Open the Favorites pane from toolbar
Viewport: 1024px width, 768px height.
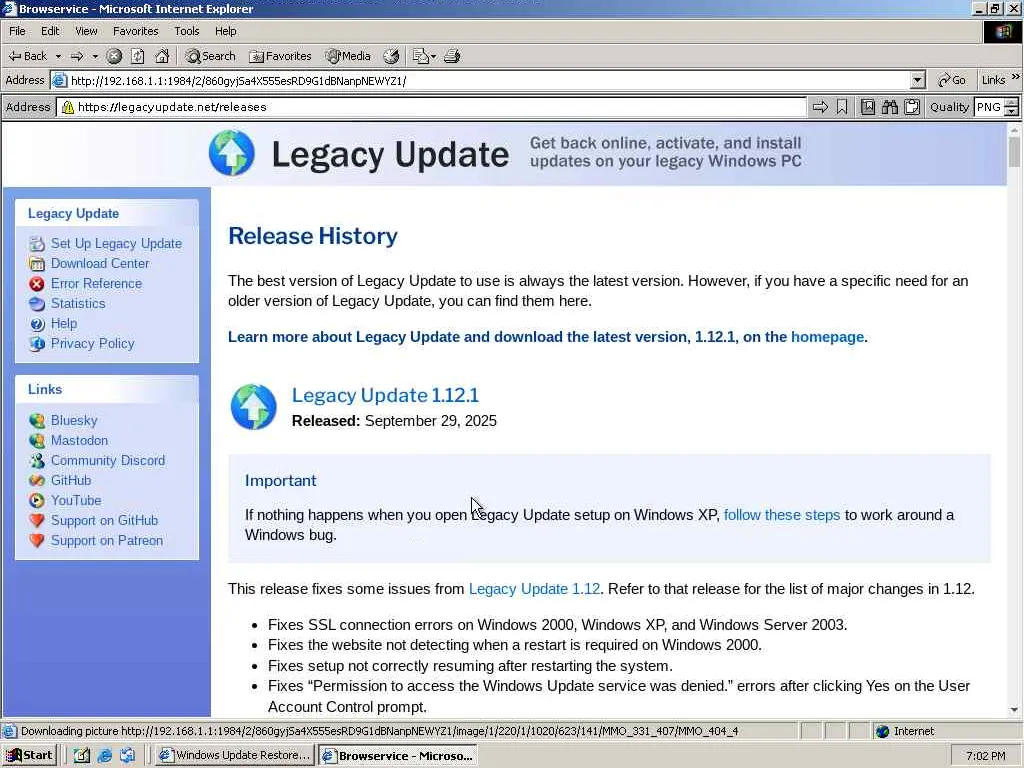tap(280, 56)
